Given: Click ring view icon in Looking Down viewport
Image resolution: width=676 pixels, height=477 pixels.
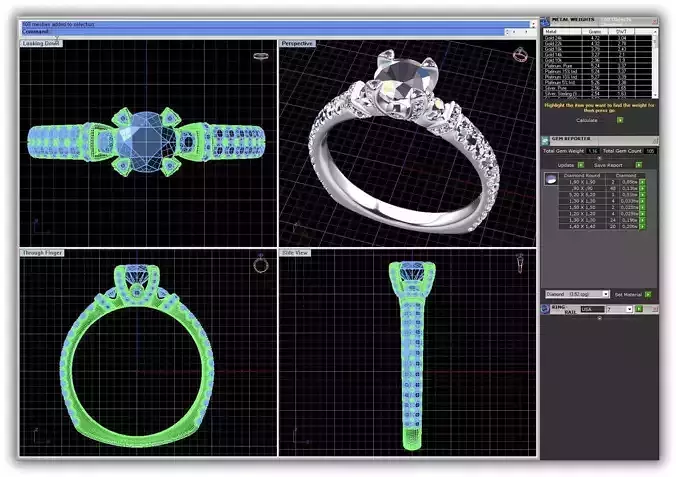Looking at the screenshot, I should [x=260, y=56].
